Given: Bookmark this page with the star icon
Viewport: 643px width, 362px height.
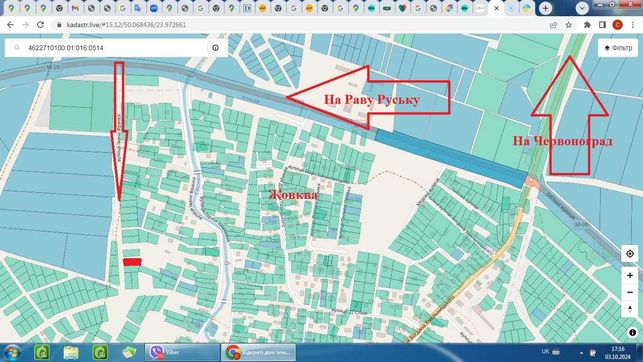Looking at the screenshot, I should point(569,25).
